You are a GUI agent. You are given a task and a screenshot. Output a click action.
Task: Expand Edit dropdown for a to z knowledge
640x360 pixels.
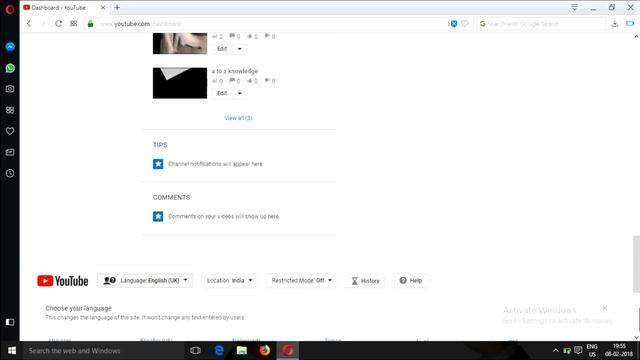pyautogui.click(x=240, y=93)
